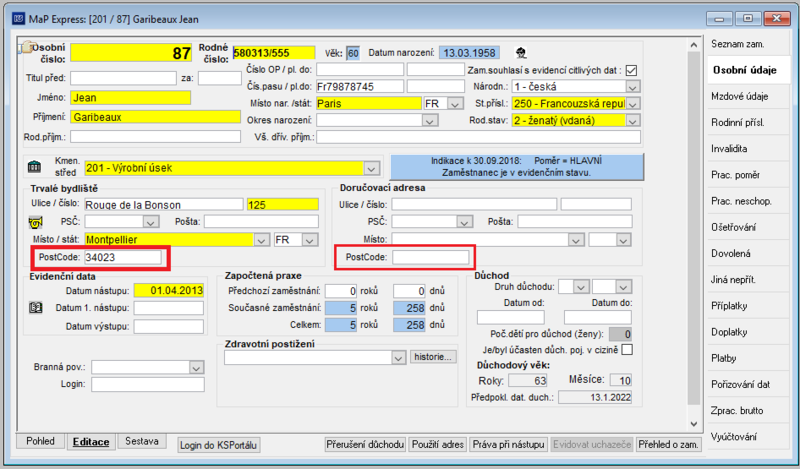Viewport: 800px width, 469px height.
Task: Open the Sestava tab
Action: [x=142, y=441]
